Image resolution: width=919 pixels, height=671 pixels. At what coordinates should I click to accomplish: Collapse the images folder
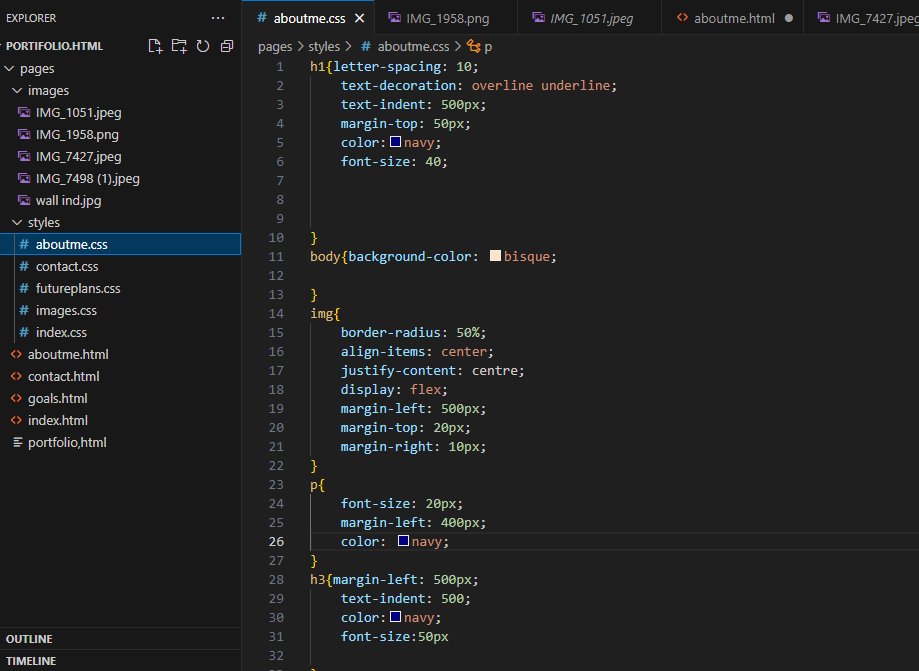pyautogui.click(x=17, y=90)
